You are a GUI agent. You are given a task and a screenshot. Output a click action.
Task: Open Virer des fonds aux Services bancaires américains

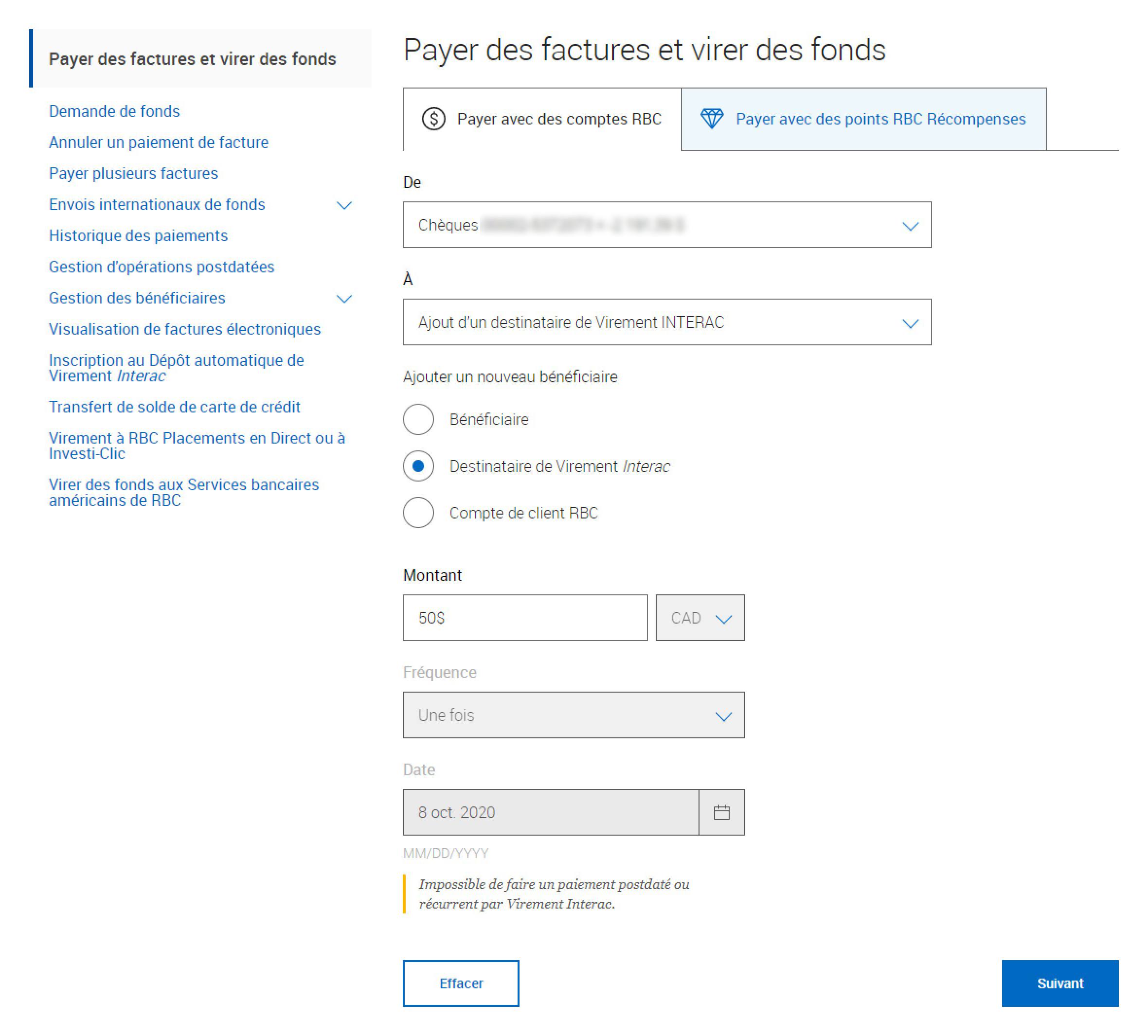pos(184,492)
